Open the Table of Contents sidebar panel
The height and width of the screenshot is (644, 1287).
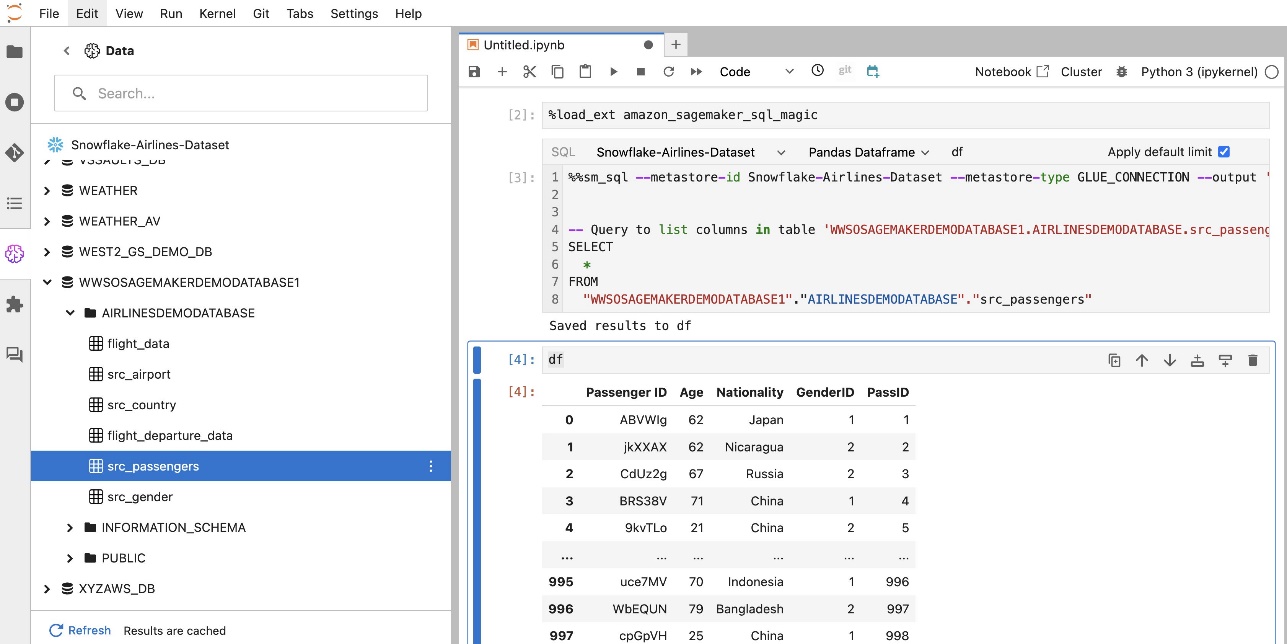click(x=14, y=203)
